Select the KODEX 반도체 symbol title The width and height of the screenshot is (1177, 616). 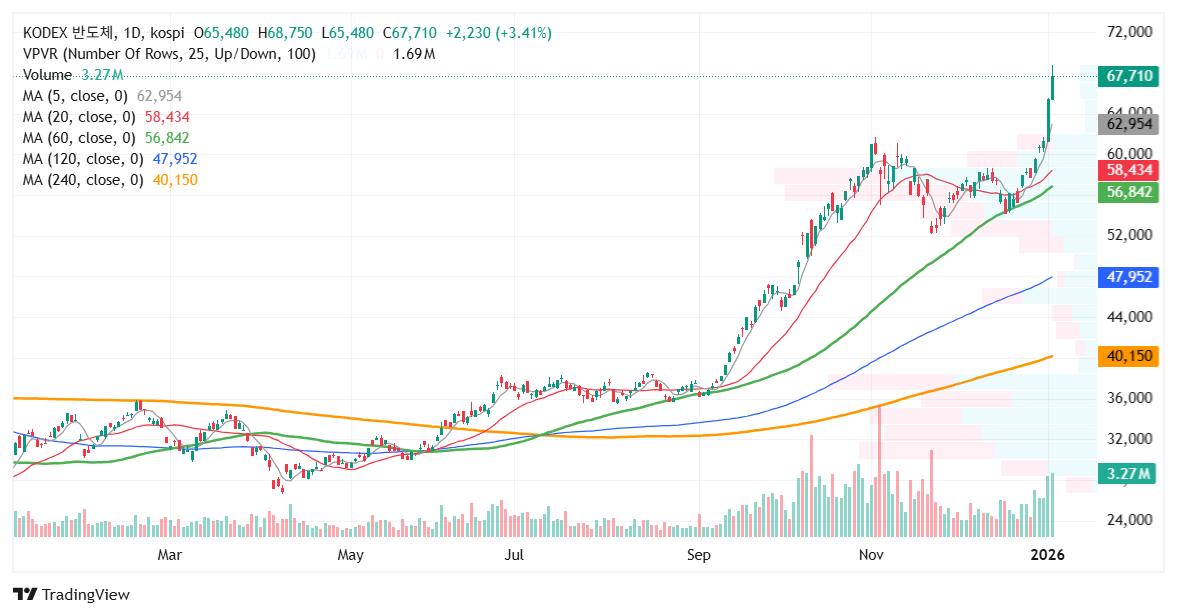pos(69,33)
